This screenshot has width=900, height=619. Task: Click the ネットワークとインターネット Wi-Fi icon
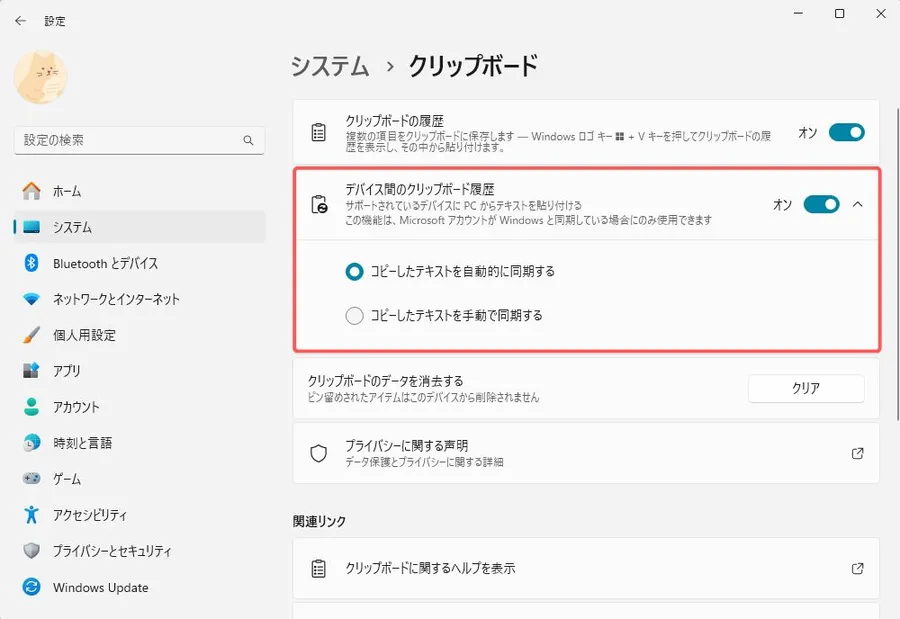click(x=31, y=299)
